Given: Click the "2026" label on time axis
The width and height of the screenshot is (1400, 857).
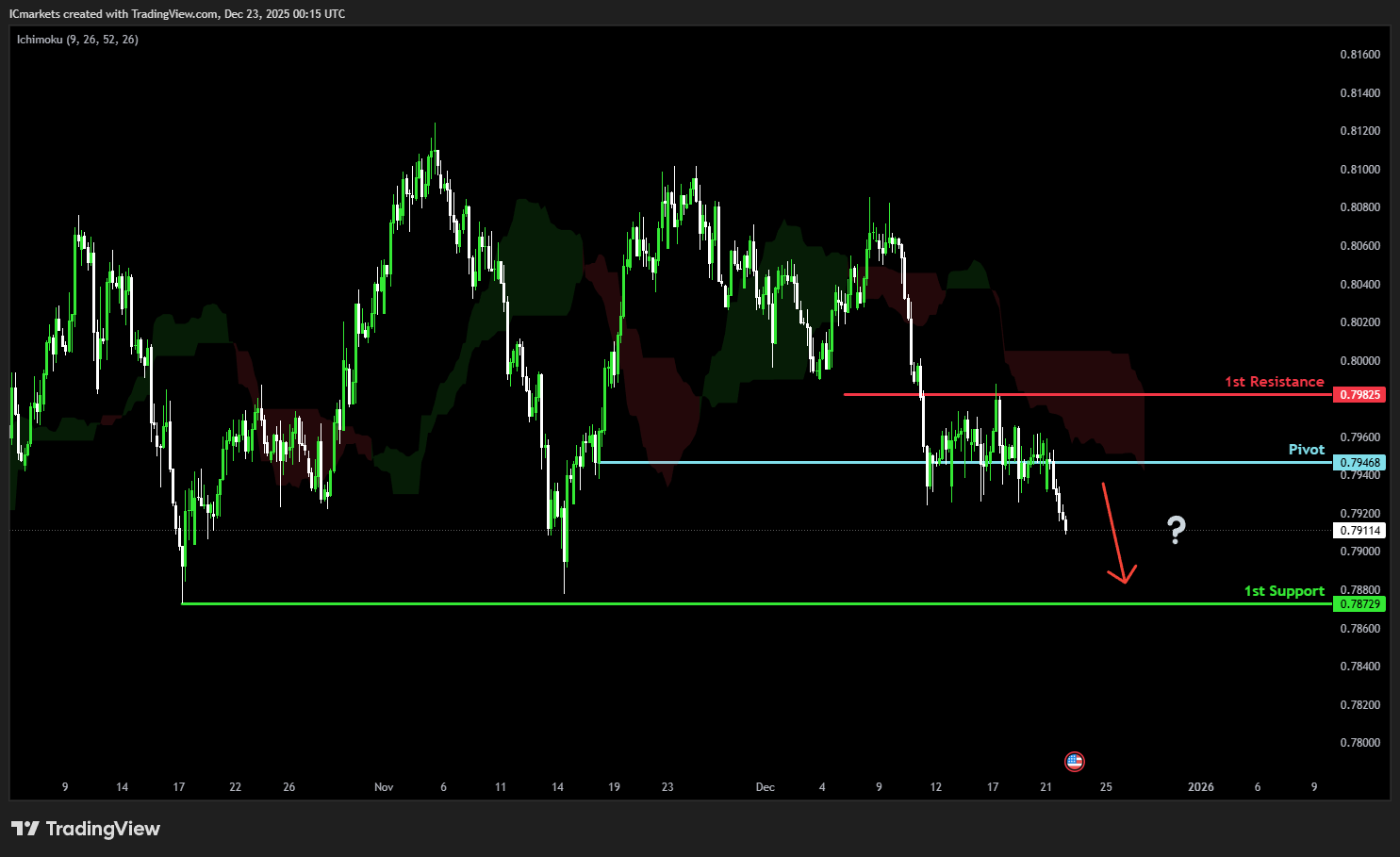Looking at the screenshot, I should pos(1200,786).
